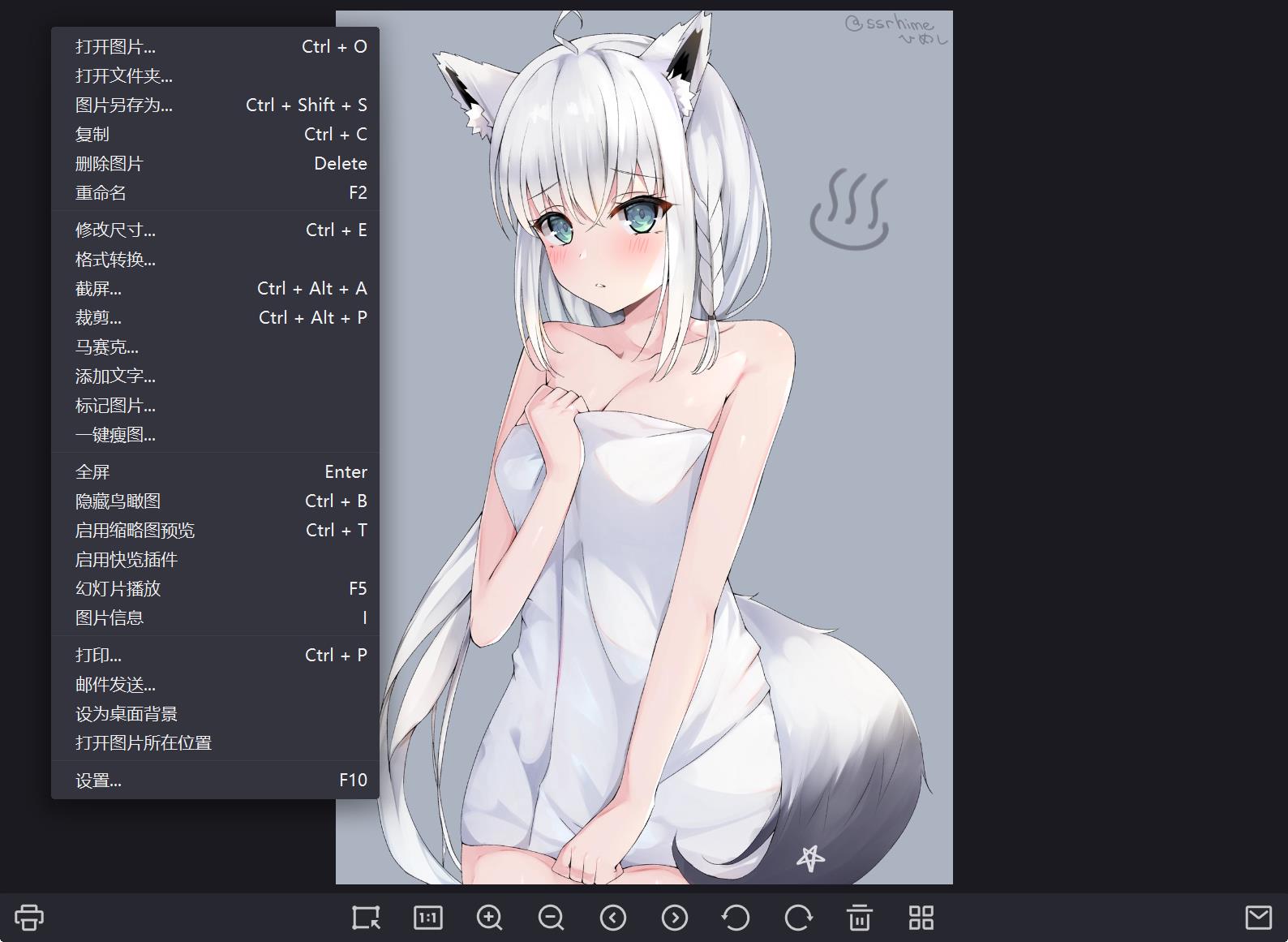
Task: Choose 打印... from the menu
Action: click(x=215, y=656)
